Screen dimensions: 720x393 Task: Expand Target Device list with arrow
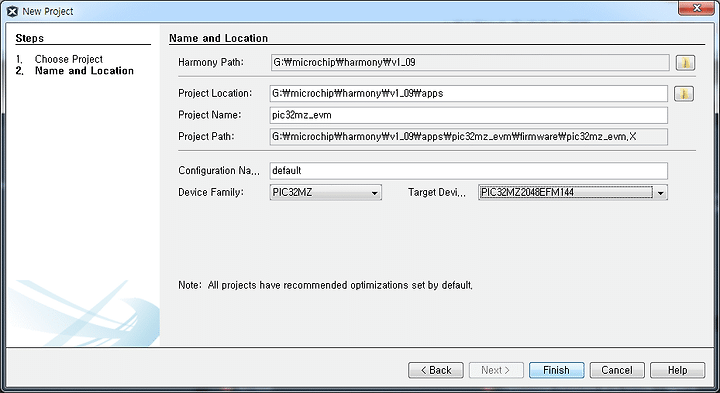pos(660,193)
